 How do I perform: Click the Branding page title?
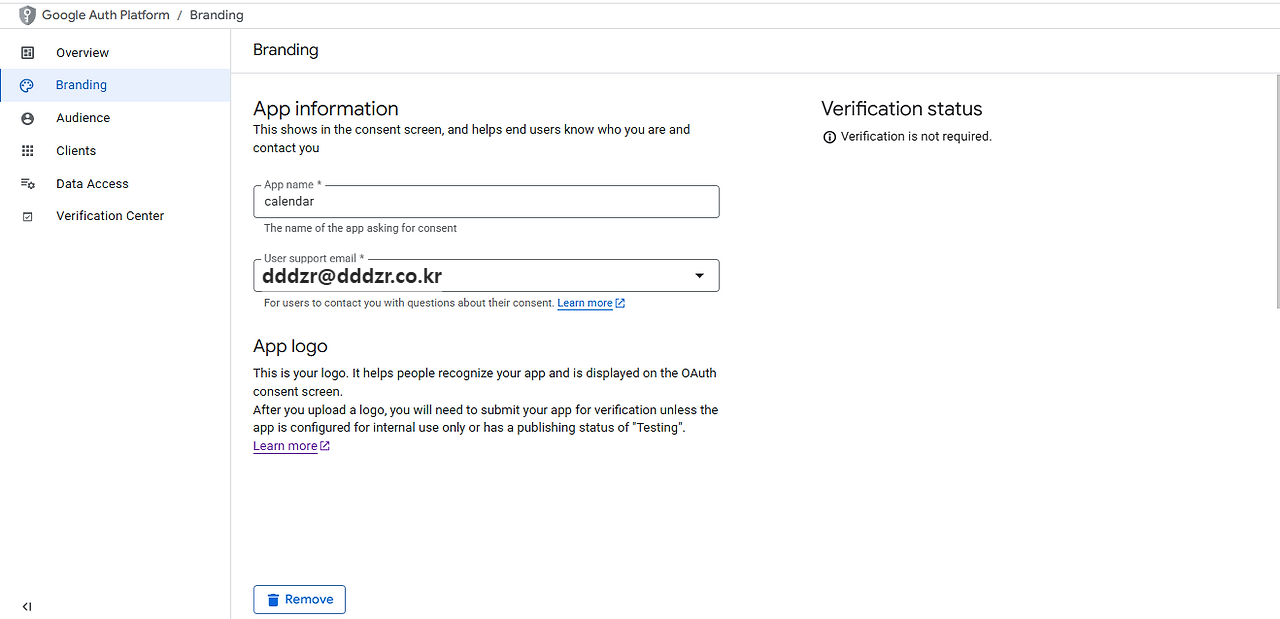286,50
